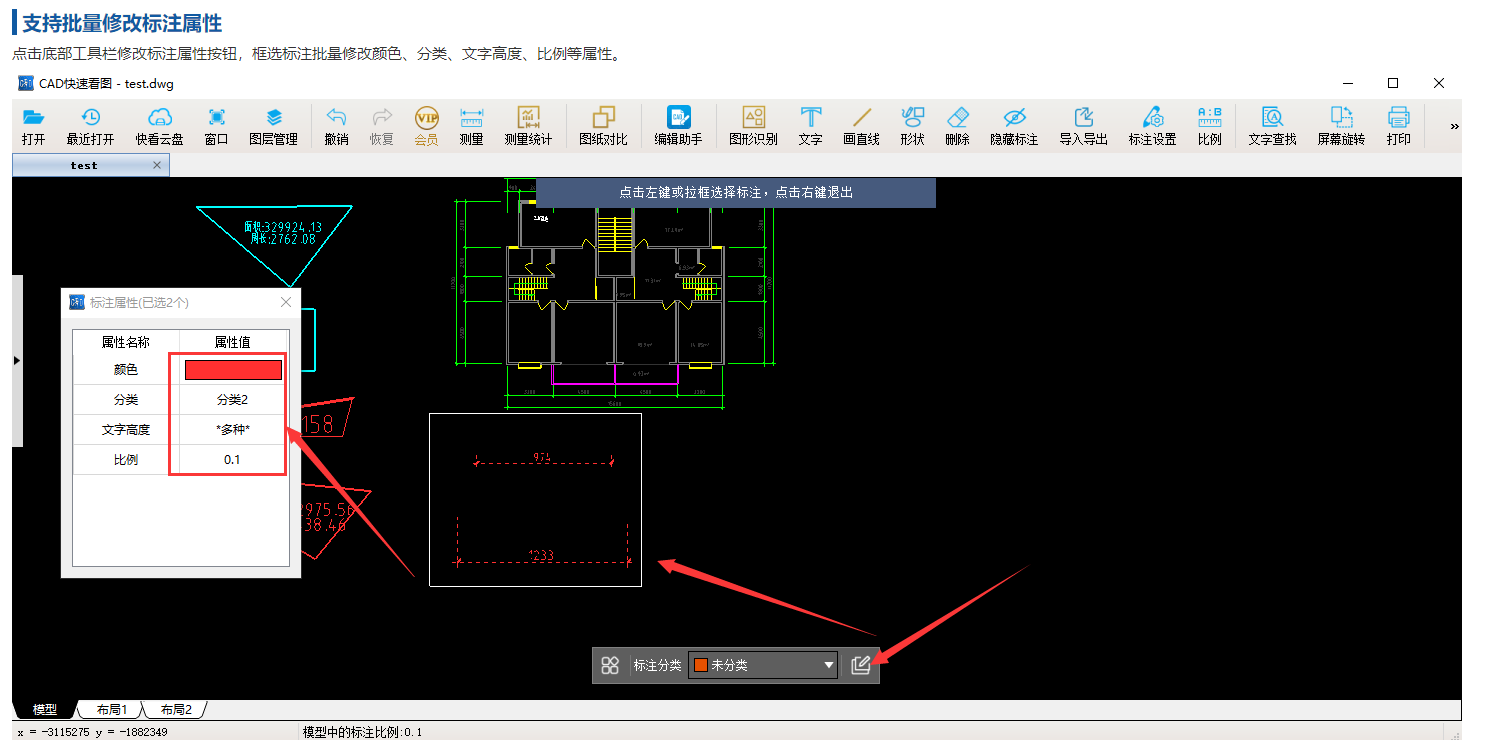Minimize the CAD快速看图 window
Screen dimensions: 1487x751
tap(1348, 83)
